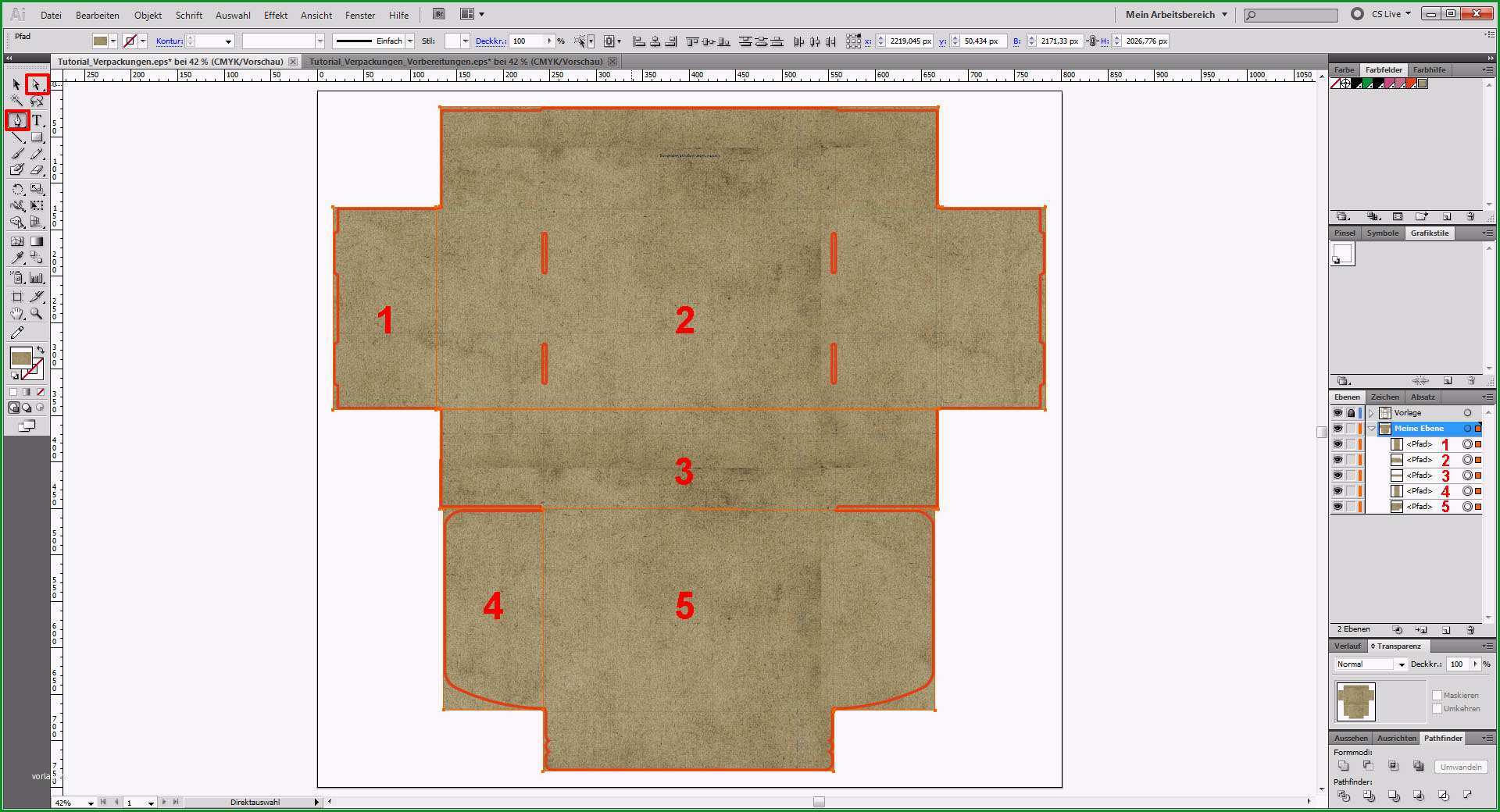The height and width of the screenshot is (812, 1500).
Task: Click the Umwandeln button
Action: pyautogui.click(x=1460, y=767)
